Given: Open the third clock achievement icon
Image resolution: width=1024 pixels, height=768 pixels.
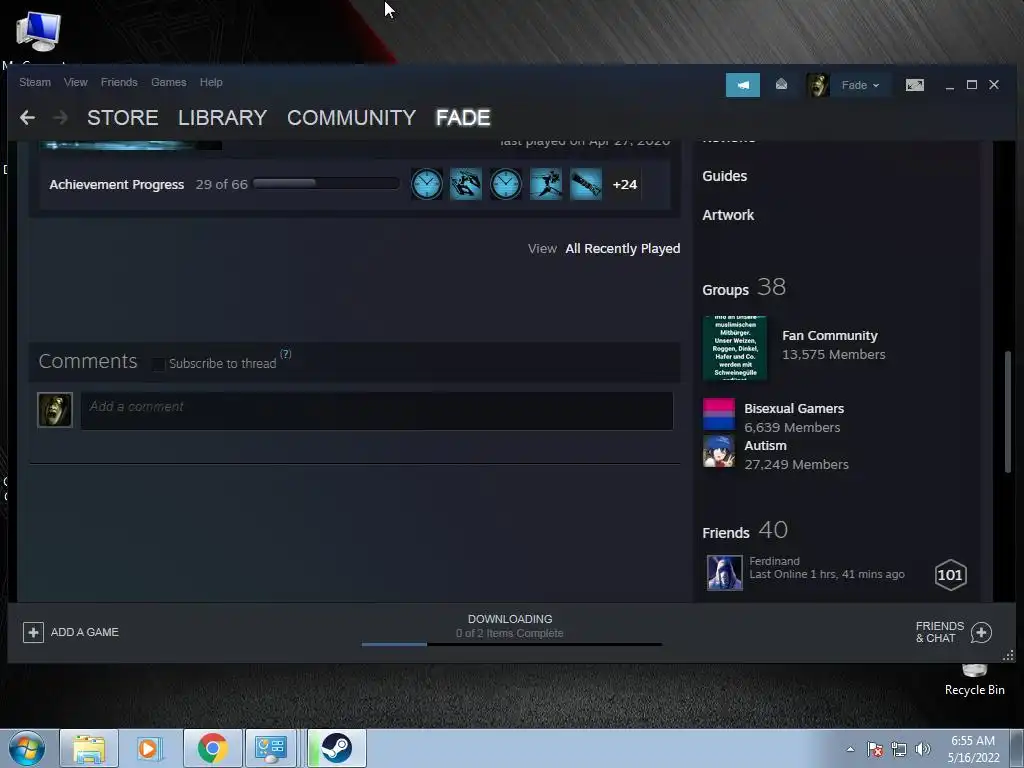Looking at the screenshot, I should (506, 184).
